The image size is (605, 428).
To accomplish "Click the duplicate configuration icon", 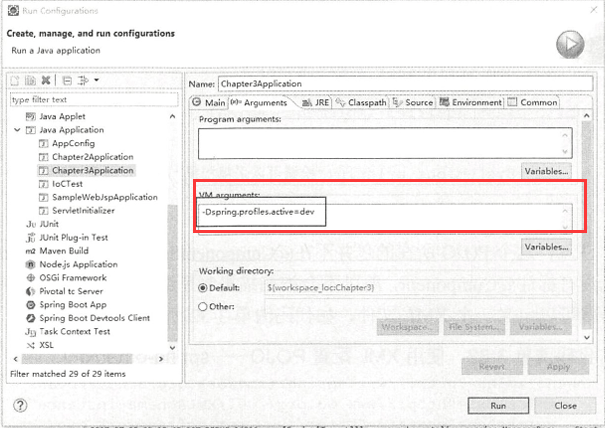I will tap(31, 80).
